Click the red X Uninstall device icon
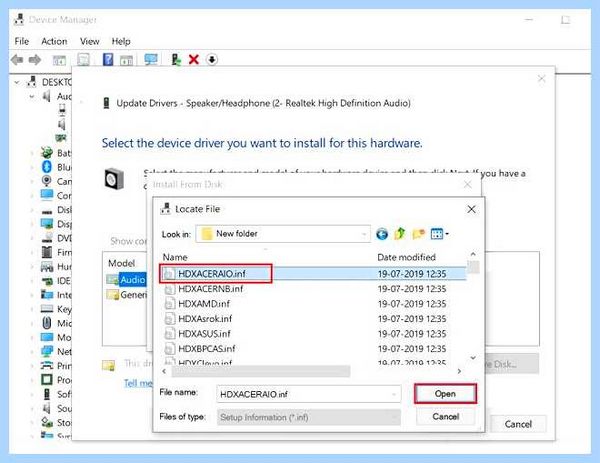 (x=194, y=60)
